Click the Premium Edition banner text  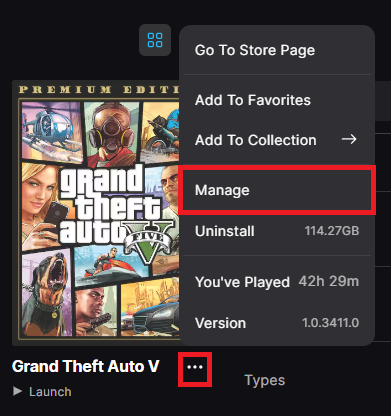99,89
